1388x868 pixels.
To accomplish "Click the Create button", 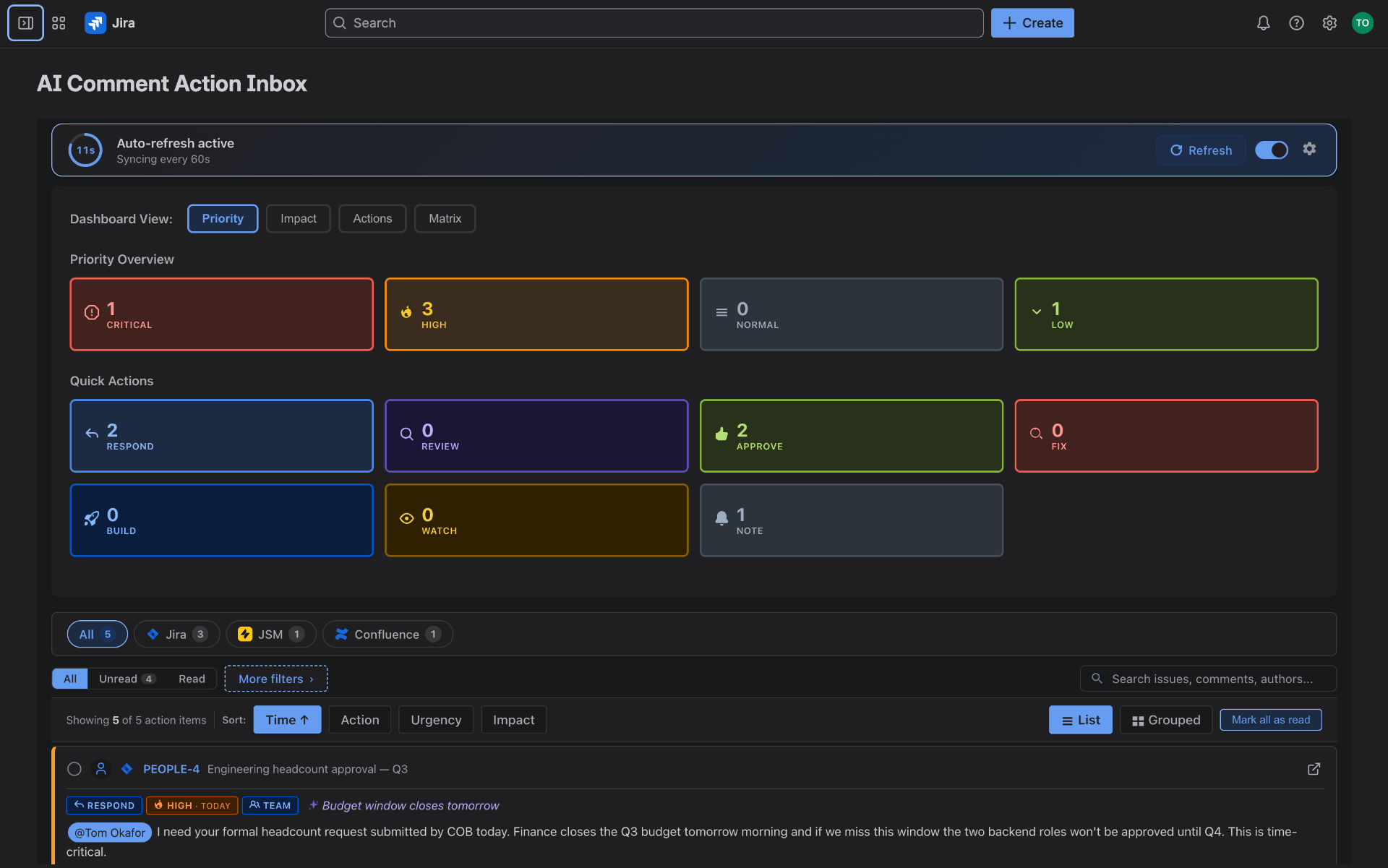I will [1032, 22].
